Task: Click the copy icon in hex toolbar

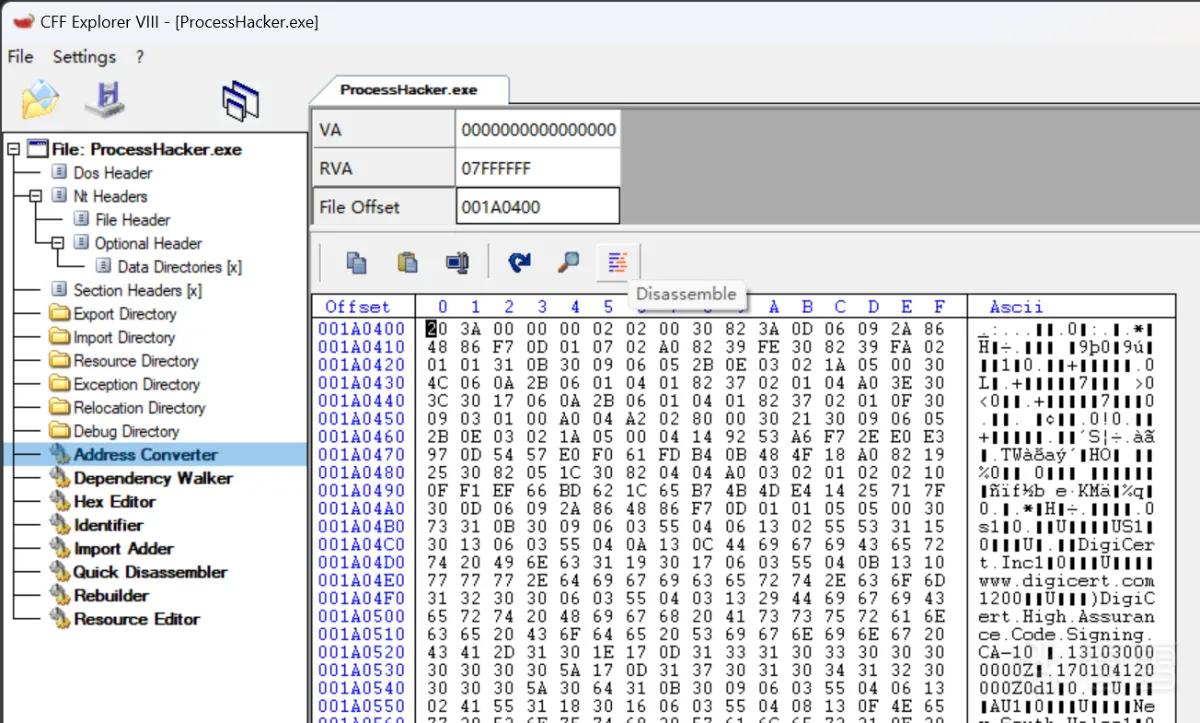Action: (356, 262)
